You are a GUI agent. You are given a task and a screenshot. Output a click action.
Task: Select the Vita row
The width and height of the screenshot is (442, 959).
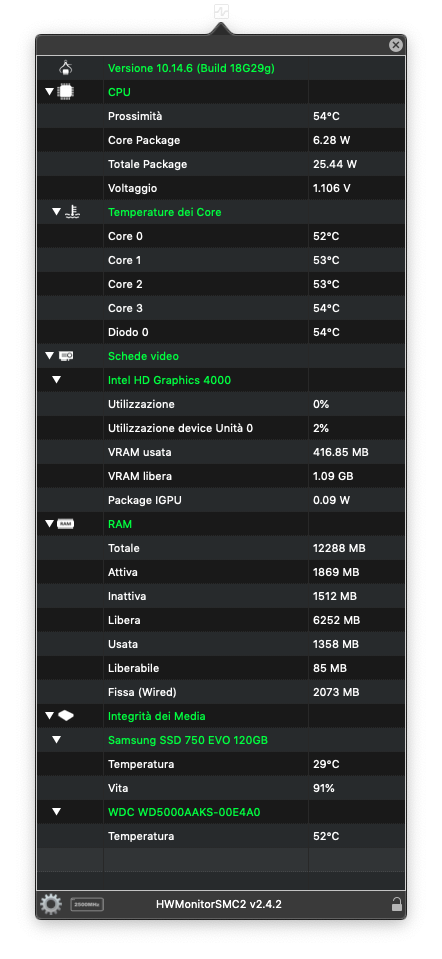point(221,788)
